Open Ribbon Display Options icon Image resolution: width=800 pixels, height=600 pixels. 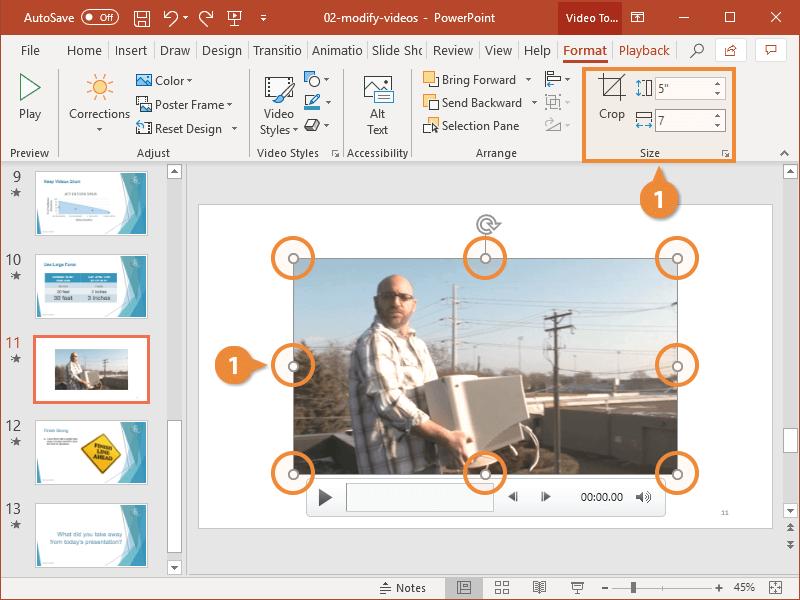pyautogui.click(x=637, y=17)
